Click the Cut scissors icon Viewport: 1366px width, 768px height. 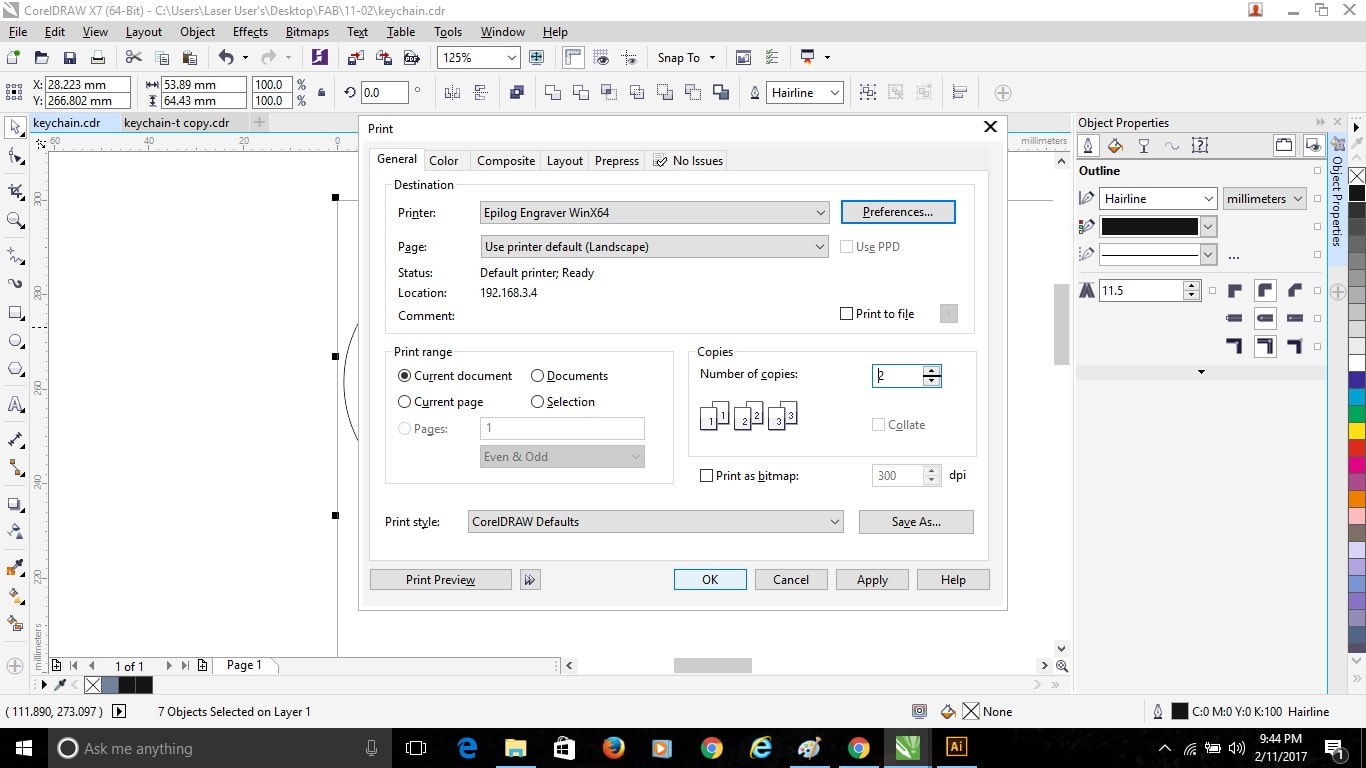pyautogui.click(x=134, y=58)
